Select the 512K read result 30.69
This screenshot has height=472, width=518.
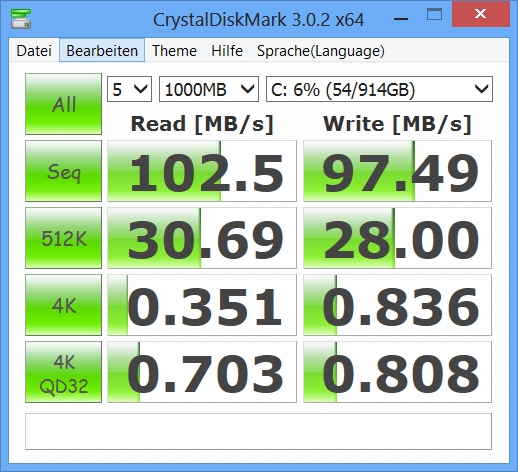click(202, 238)
